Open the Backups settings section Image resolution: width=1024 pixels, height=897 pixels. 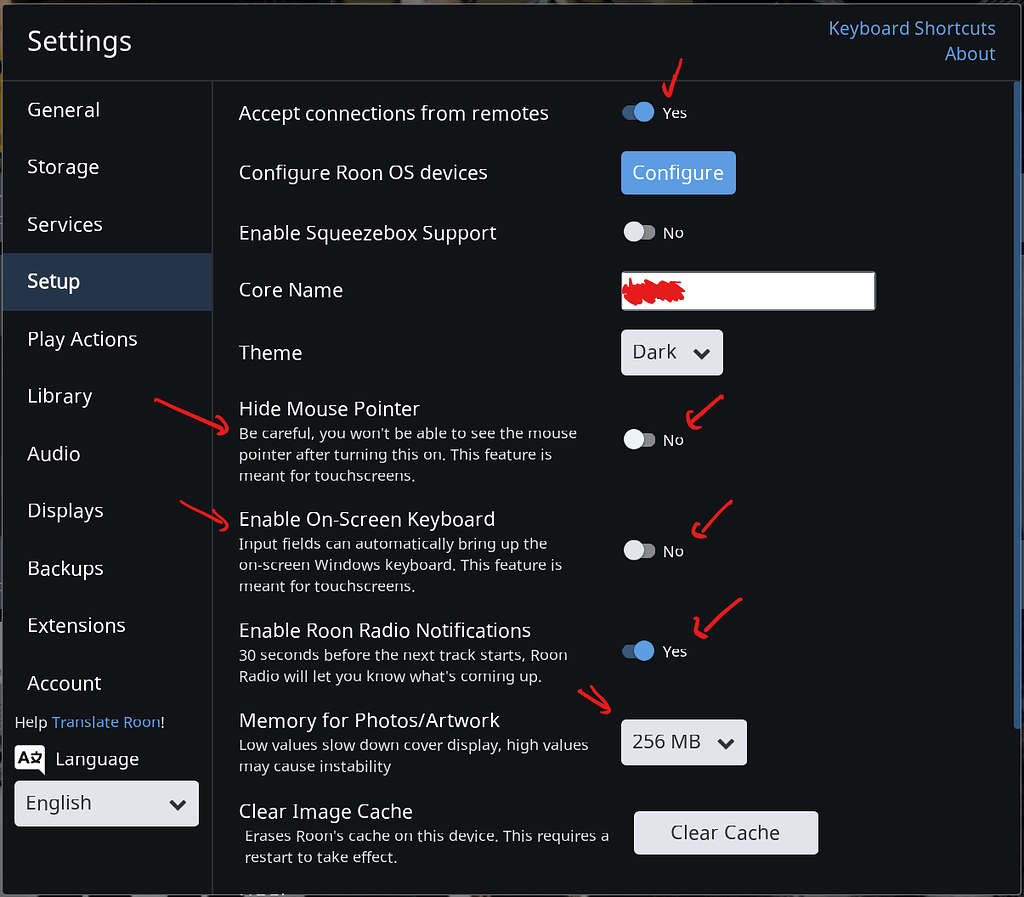click(64, 568)
